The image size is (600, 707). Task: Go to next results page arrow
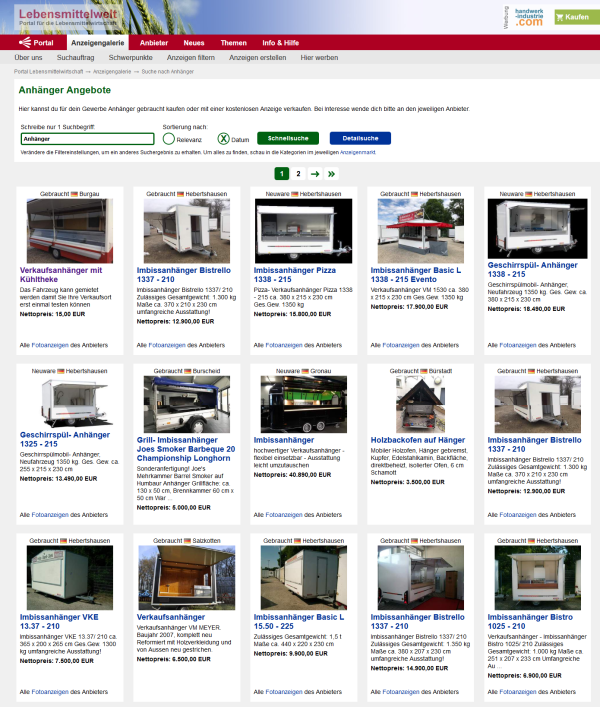(315, 173)
